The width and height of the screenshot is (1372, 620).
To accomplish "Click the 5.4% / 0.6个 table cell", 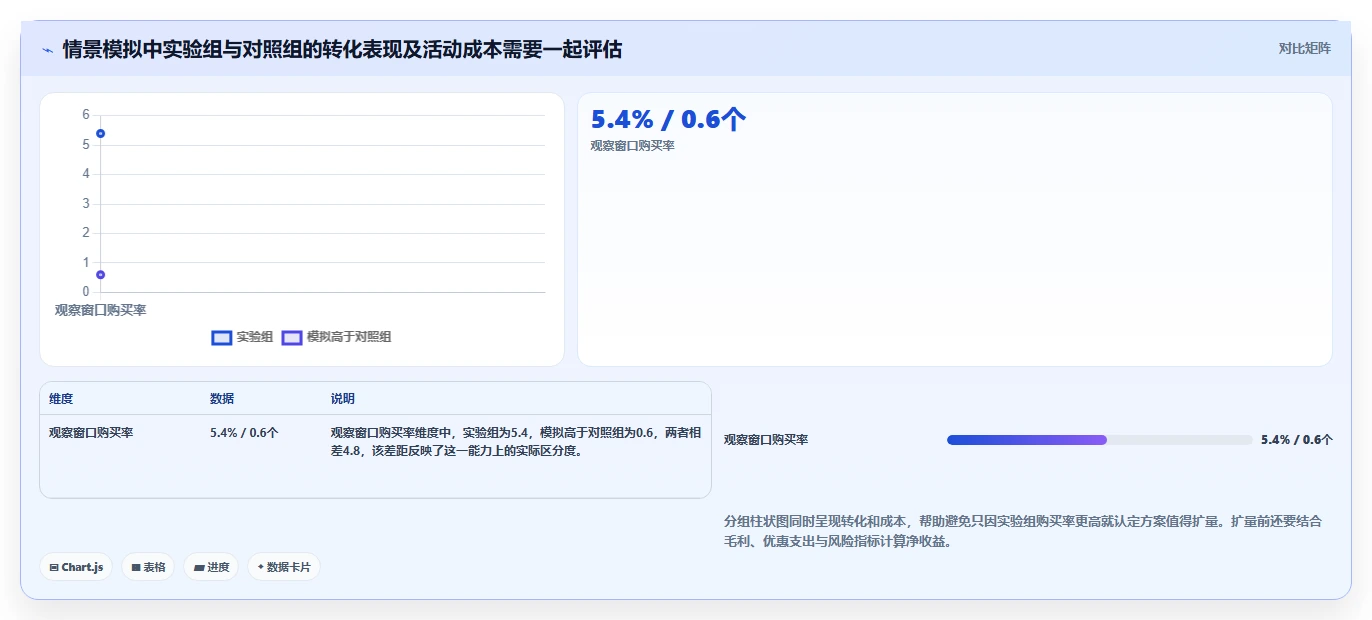I will pyautogui.click(x=244, y=433).
